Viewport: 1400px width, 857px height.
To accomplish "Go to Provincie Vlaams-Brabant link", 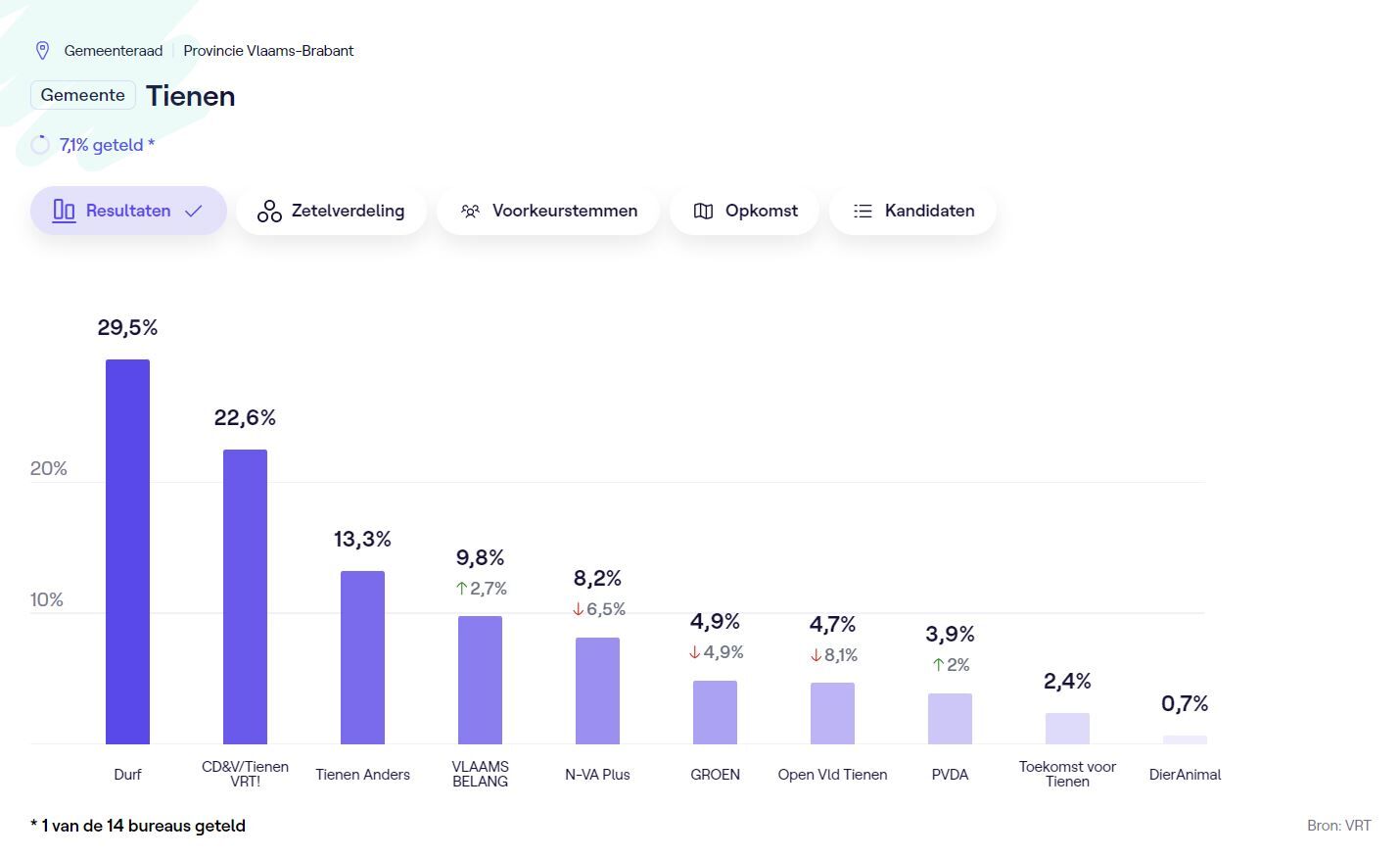I will click(268, 51).
